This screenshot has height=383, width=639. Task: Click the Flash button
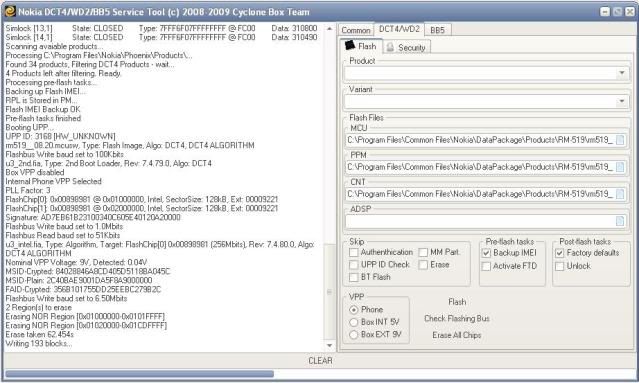(x=457, y=302)
